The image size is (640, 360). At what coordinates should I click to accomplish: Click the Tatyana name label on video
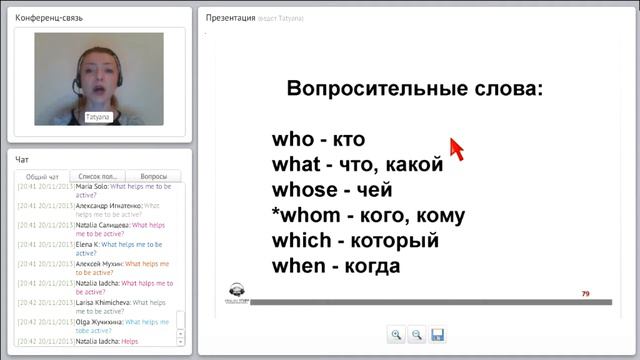[x=98, y=117]
